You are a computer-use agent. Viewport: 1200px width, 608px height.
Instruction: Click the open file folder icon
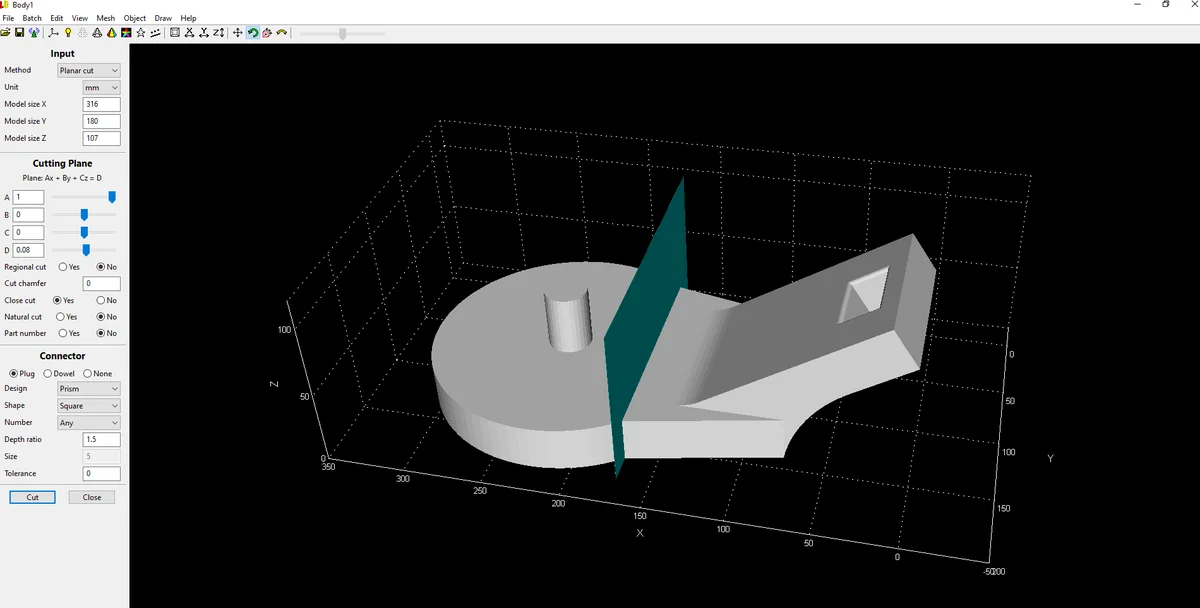coord(6,33)
